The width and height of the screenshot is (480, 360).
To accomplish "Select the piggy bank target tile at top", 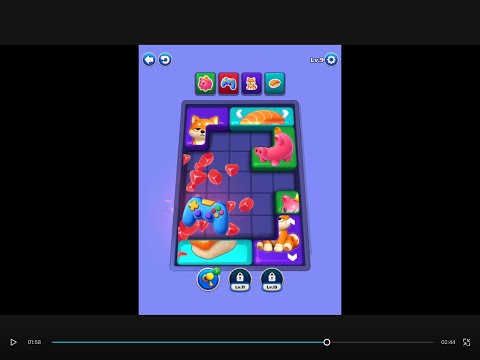I will 205,83.
